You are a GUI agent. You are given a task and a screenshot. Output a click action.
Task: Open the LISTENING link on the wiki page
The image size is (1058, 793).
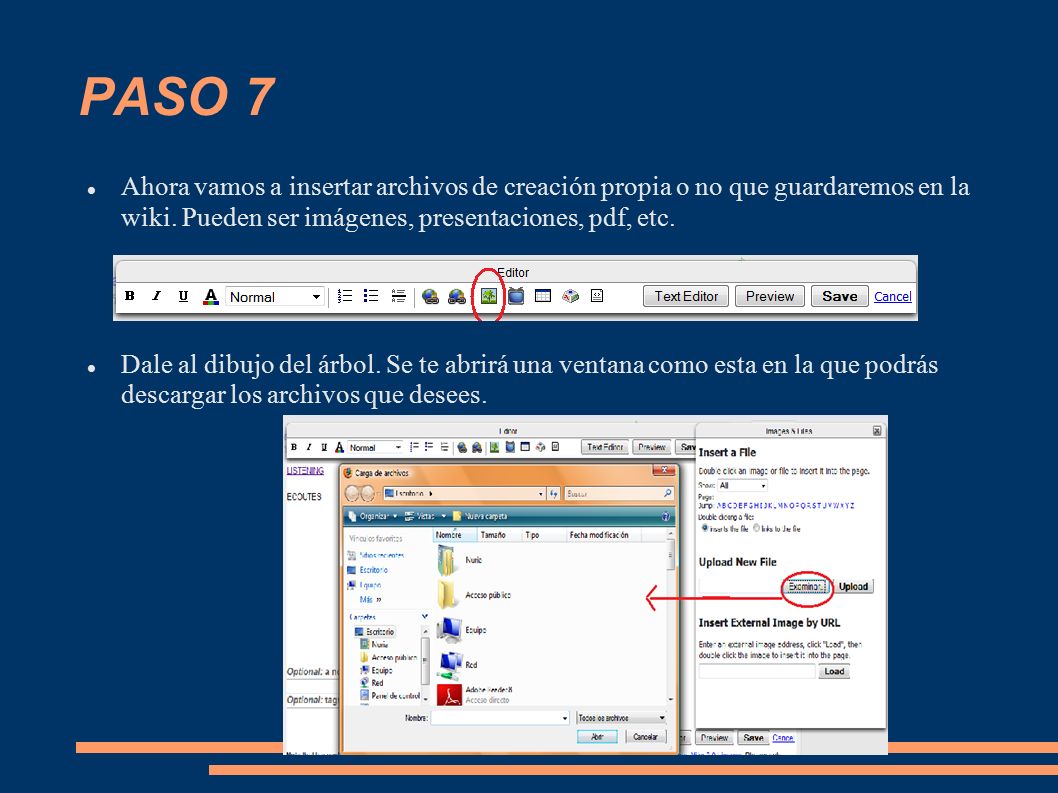(305, 470)
